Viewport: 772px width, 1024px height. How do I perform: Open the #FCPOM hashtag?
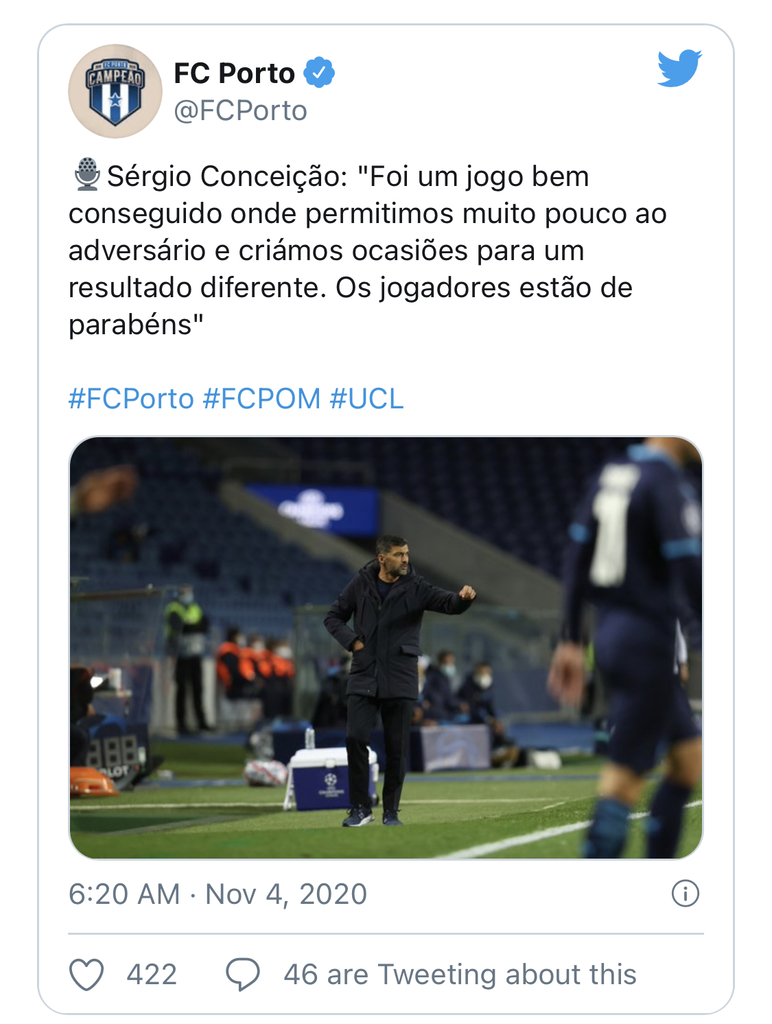[x=262, y=398]
